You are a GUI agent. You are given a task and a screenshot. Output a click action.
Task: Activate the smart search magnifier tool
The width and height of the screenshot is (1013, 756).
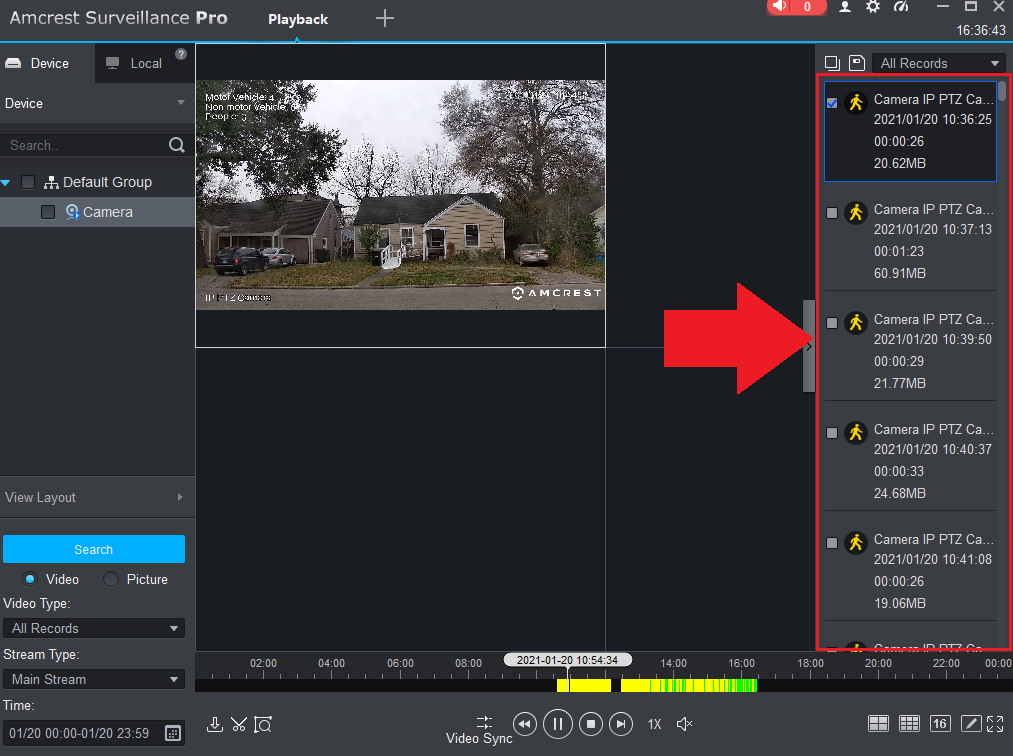[263, 724]
